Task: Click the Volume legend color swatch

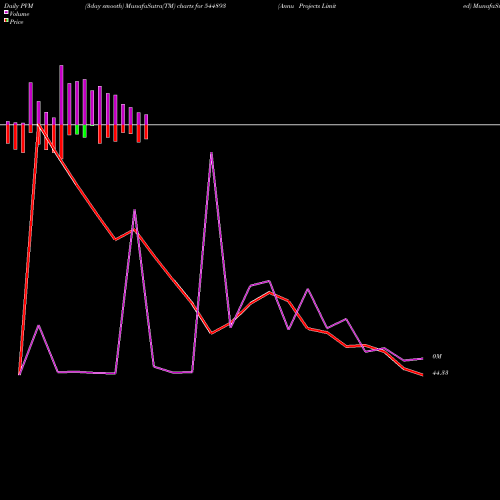Action: point(6,12)
